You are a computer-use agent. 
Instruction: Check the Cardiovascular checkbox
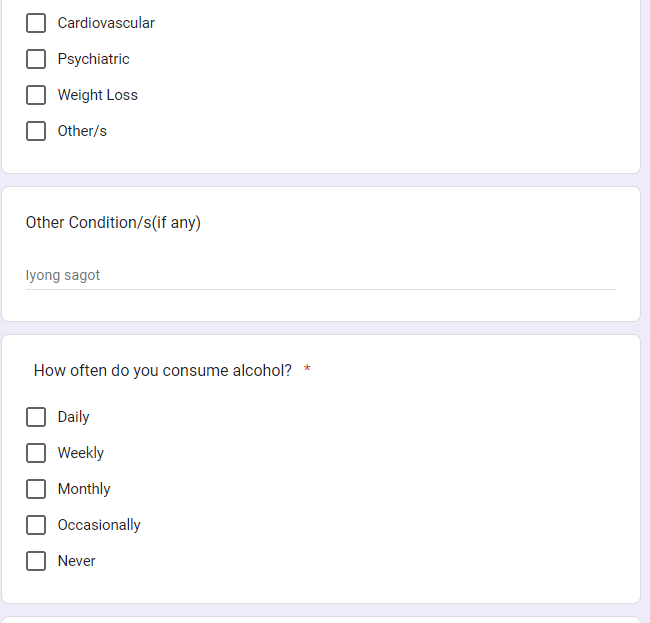(36, 23)
